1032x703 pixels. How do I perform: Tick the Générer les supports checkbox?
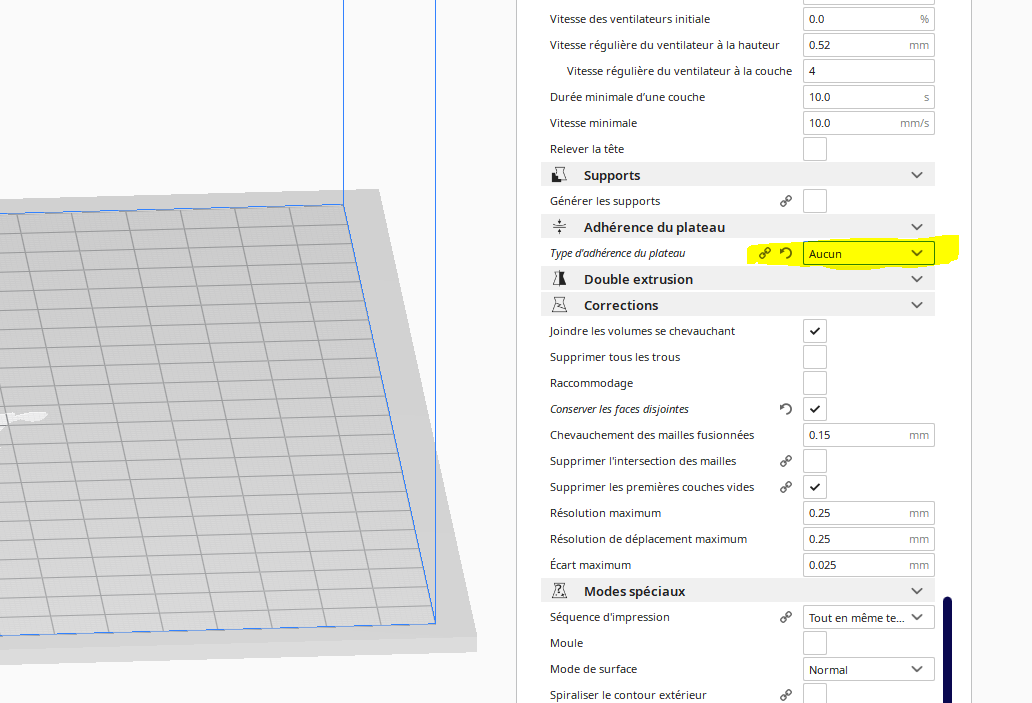pos(815,201)
